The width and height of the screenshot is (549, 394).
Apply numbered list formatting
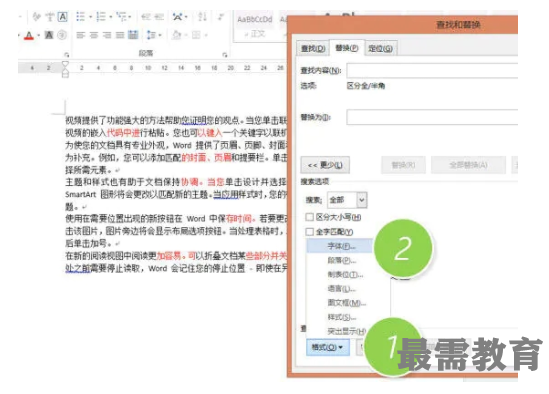(101, 16)
